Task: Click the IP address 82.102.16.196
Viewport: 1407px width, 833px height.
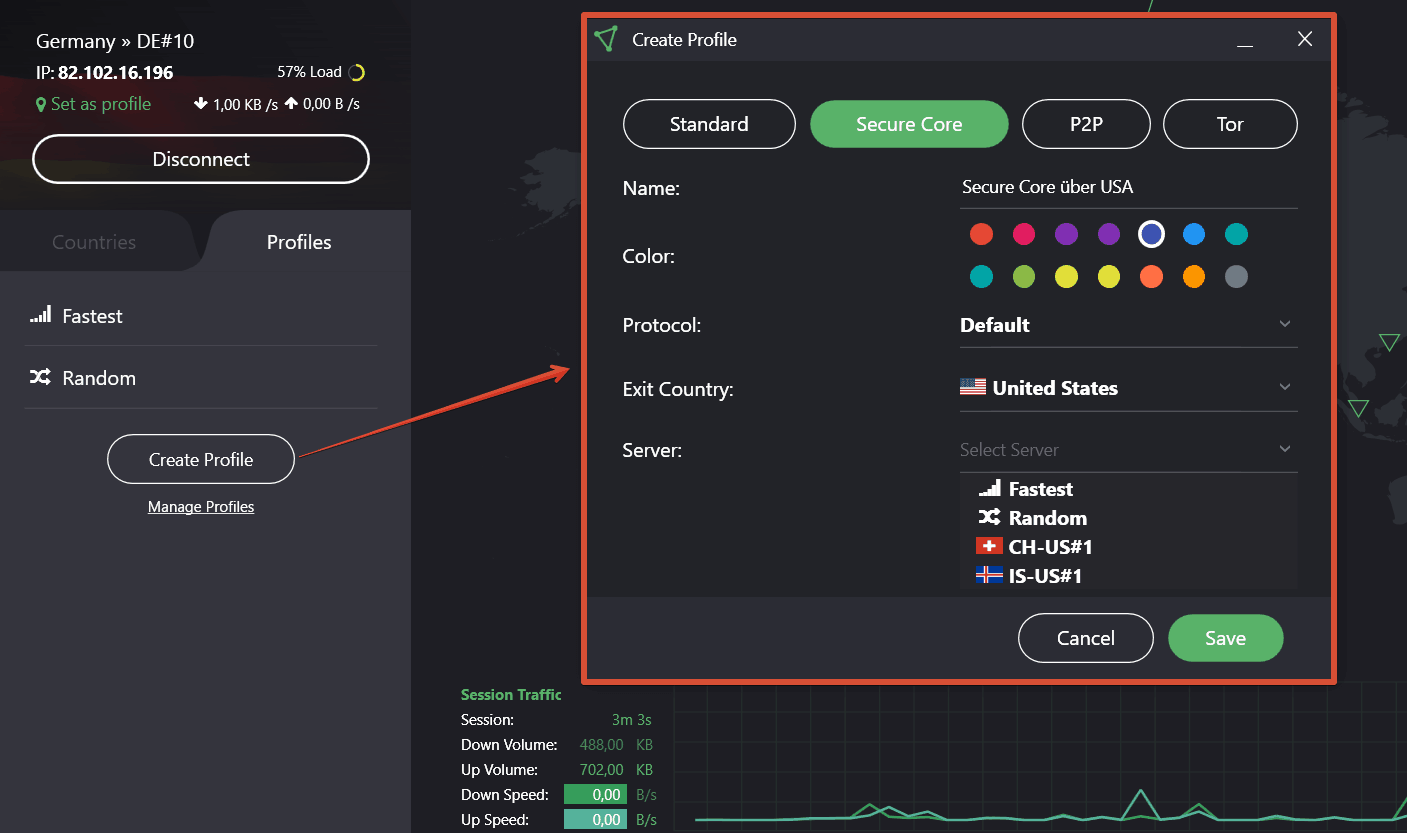Action: coord(115,73)
